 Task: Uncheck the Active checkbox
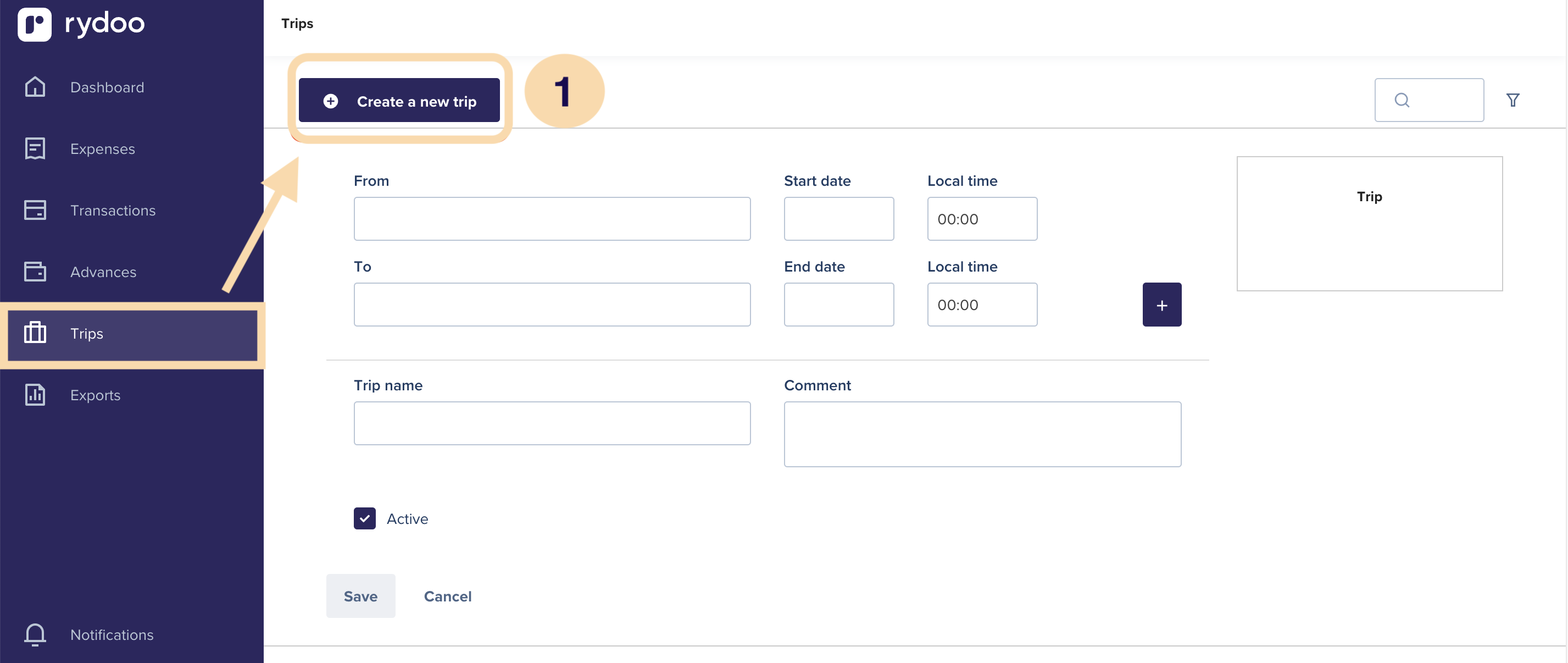coord(365,518)
